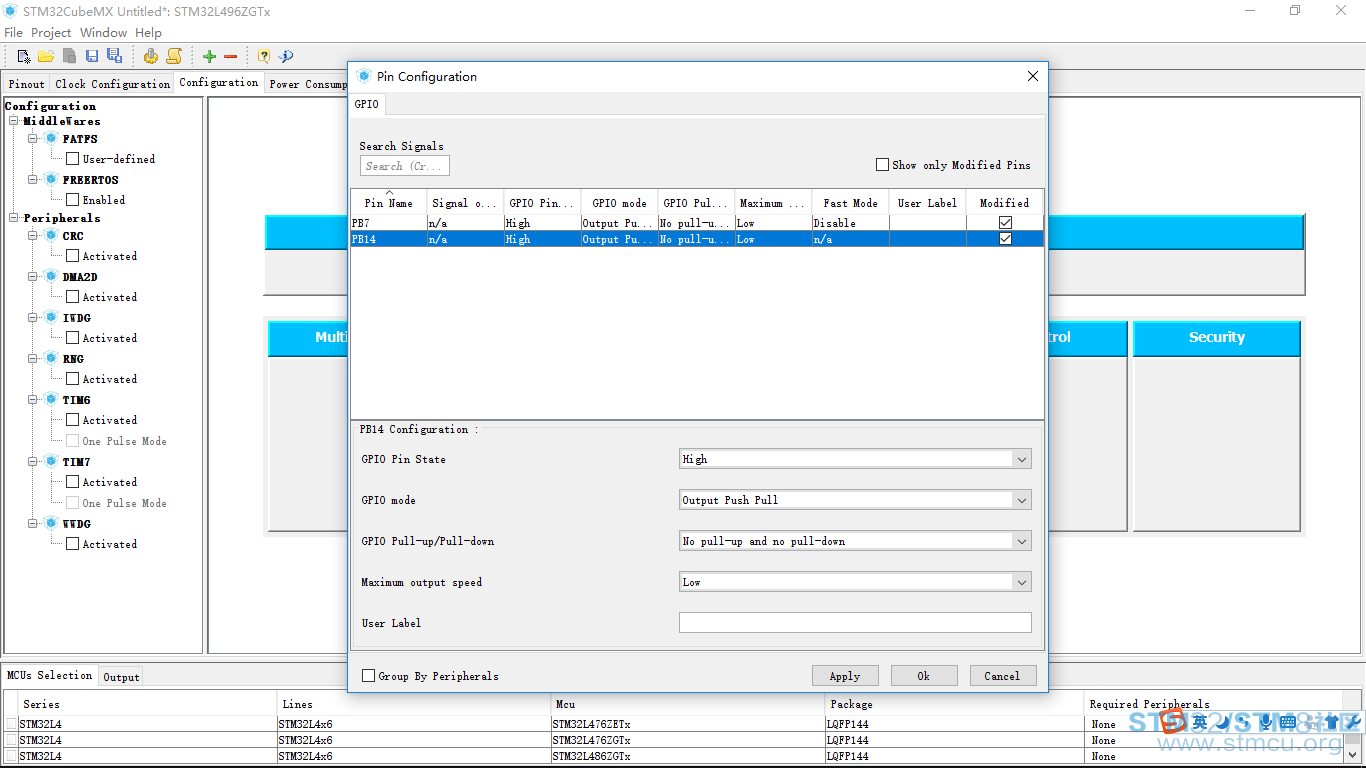Click the Save Project As double-floppy icon
Viewport: 1366px width, 768px height.
pyautogui.click(x=114, y=56)
